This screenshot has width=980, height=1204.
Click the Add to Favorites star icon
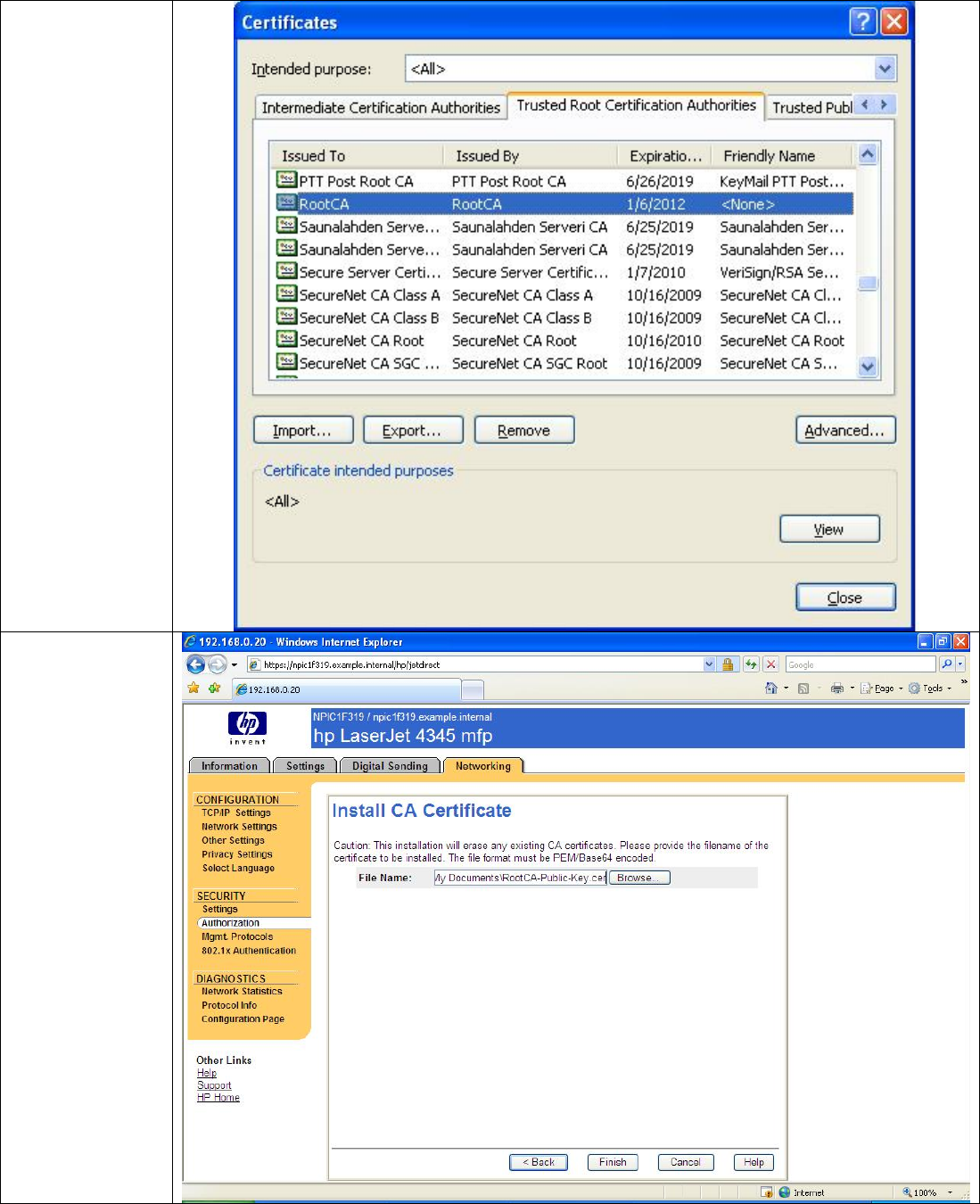214,689
